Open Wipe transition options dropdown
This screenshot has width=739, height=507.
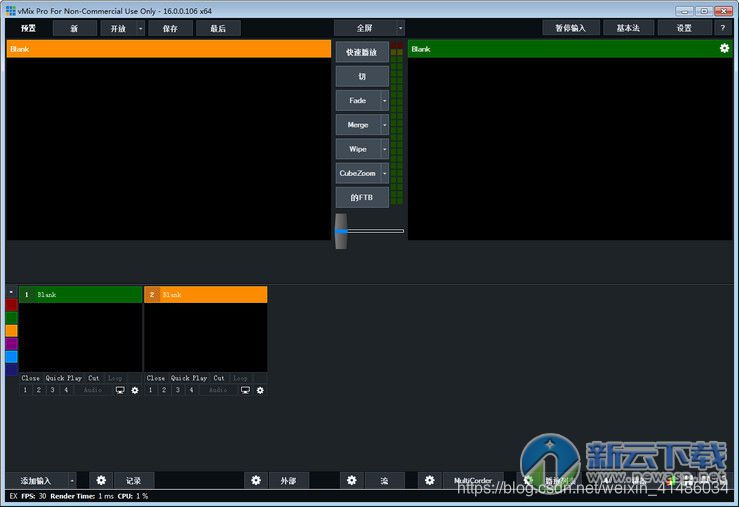(x=385, y=149)
